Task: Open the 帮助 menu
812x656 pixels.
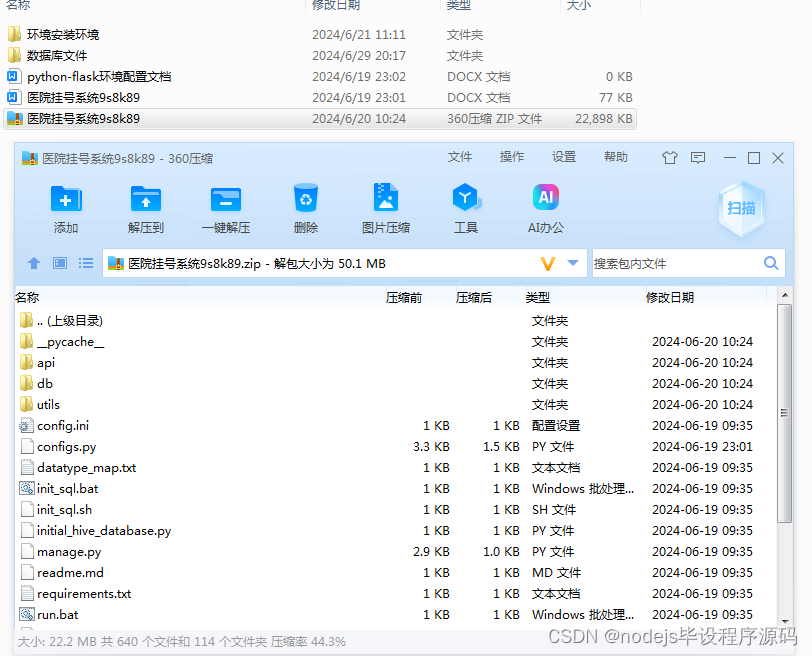Action: pyautogui.click(x=615, y=158)
